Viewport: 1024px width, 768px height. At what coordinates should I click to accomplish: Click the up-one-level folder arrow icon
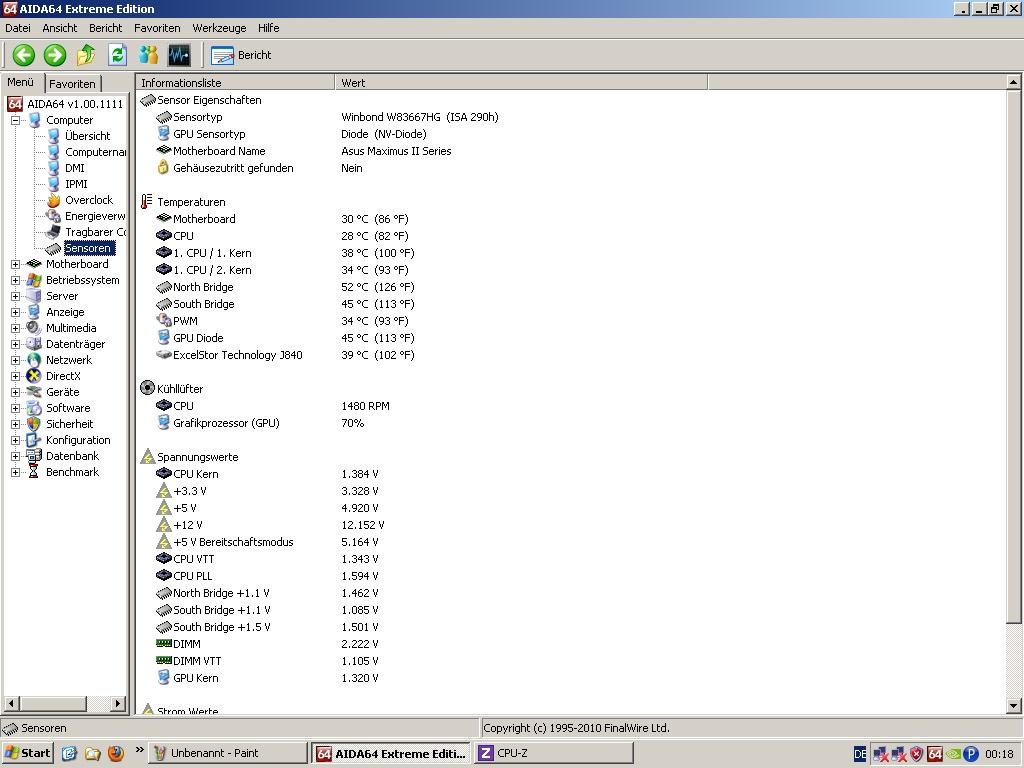pyautogui.click(x=86, y=55)
